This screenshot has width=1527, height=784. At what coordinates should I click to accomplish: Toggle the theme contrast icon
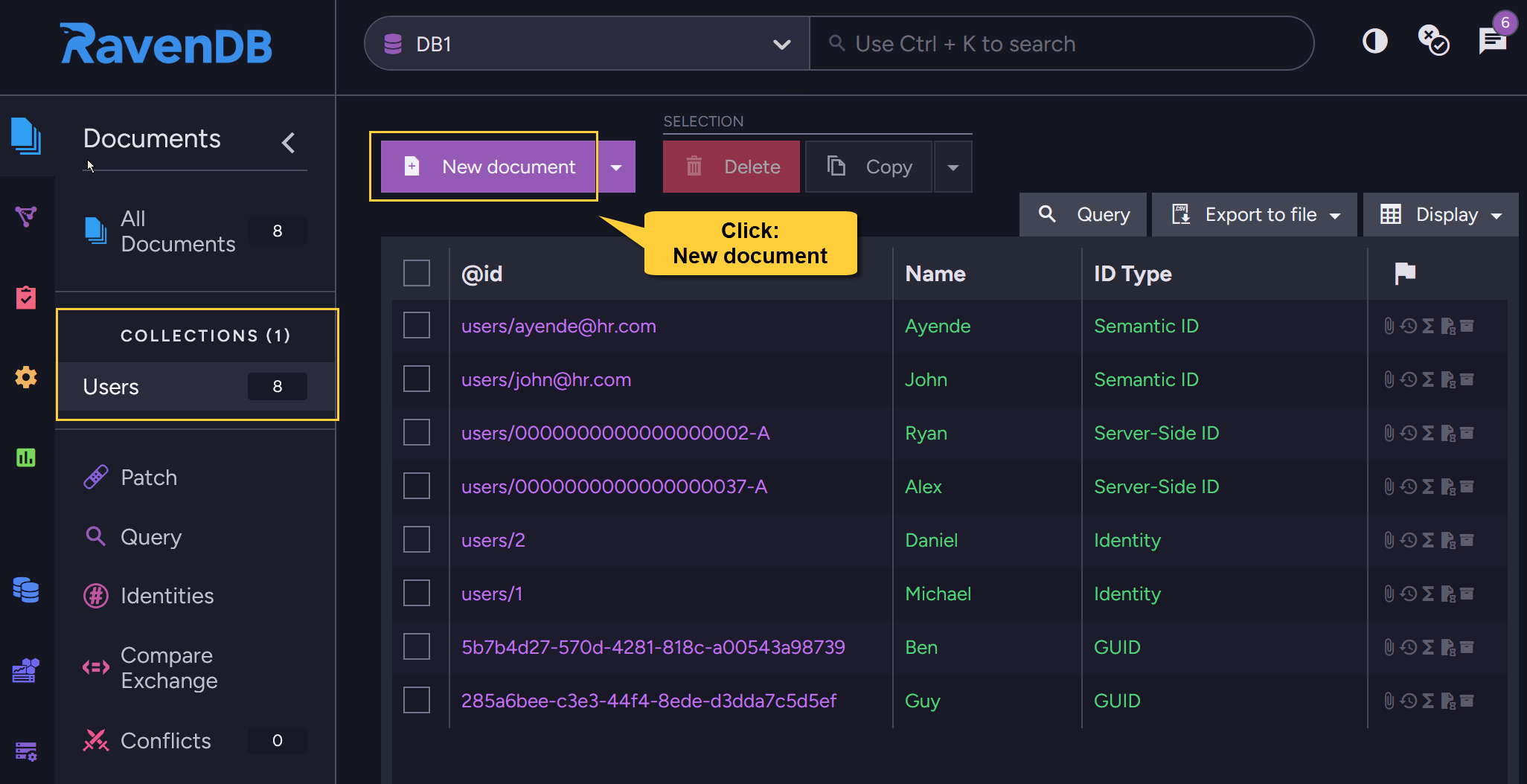coord(1375,41)
